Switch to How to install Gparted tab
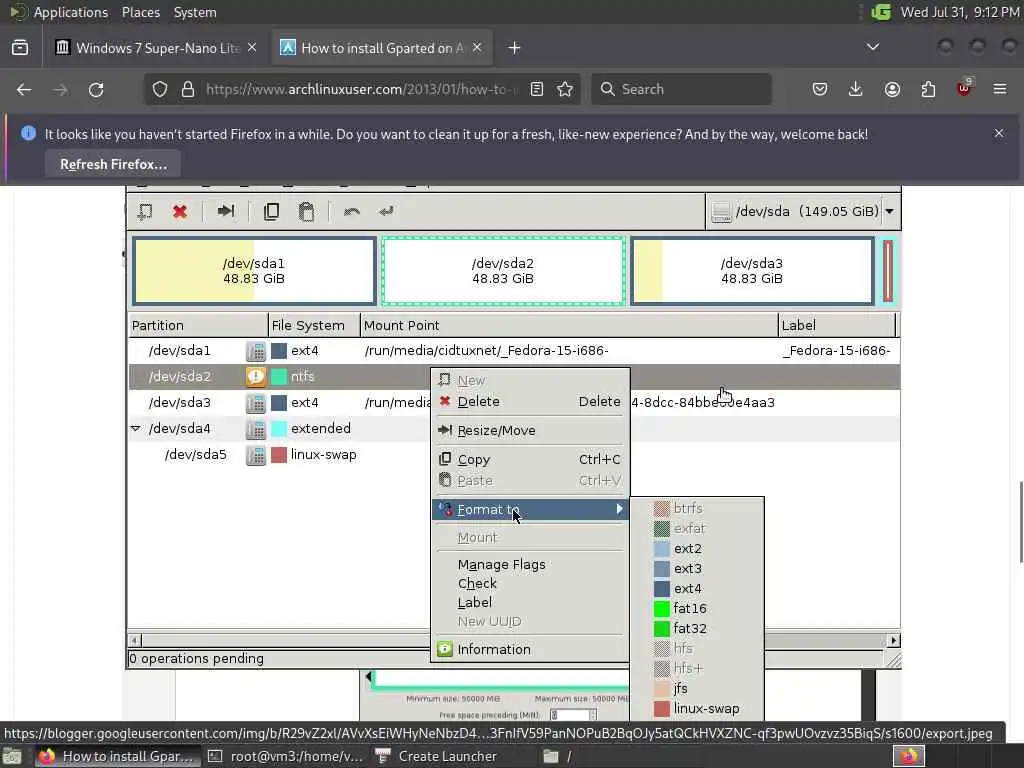The width and height of the screenshot is (1024, 768). pyautogui.click(x=382, y=48)
